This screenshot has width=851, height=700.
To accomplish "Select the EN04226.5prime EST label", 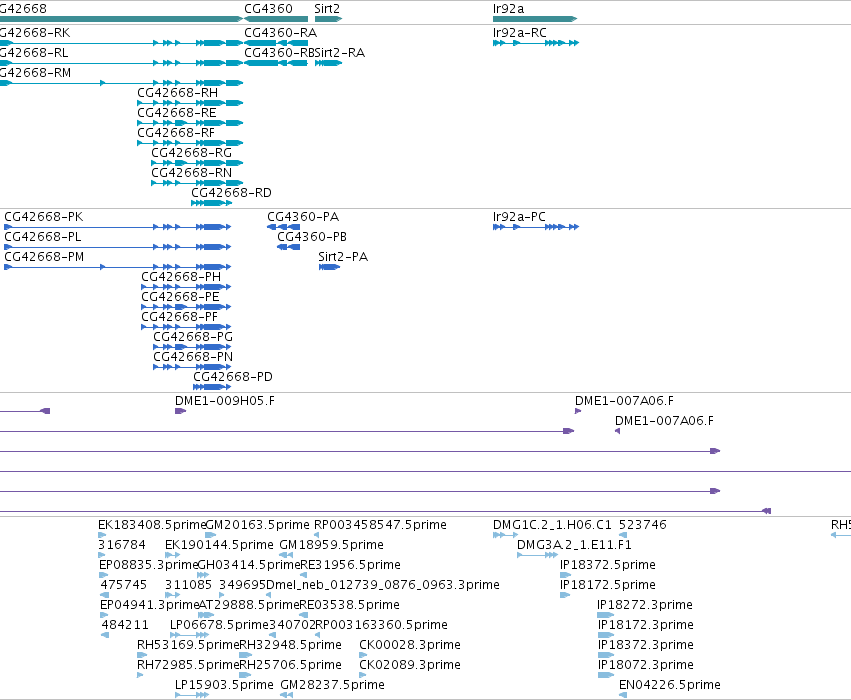I will (670, 686).
